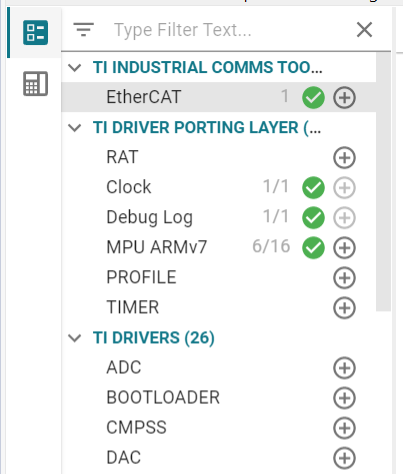Select the TIMER module
403x474 pixels.
pos(133,307)
